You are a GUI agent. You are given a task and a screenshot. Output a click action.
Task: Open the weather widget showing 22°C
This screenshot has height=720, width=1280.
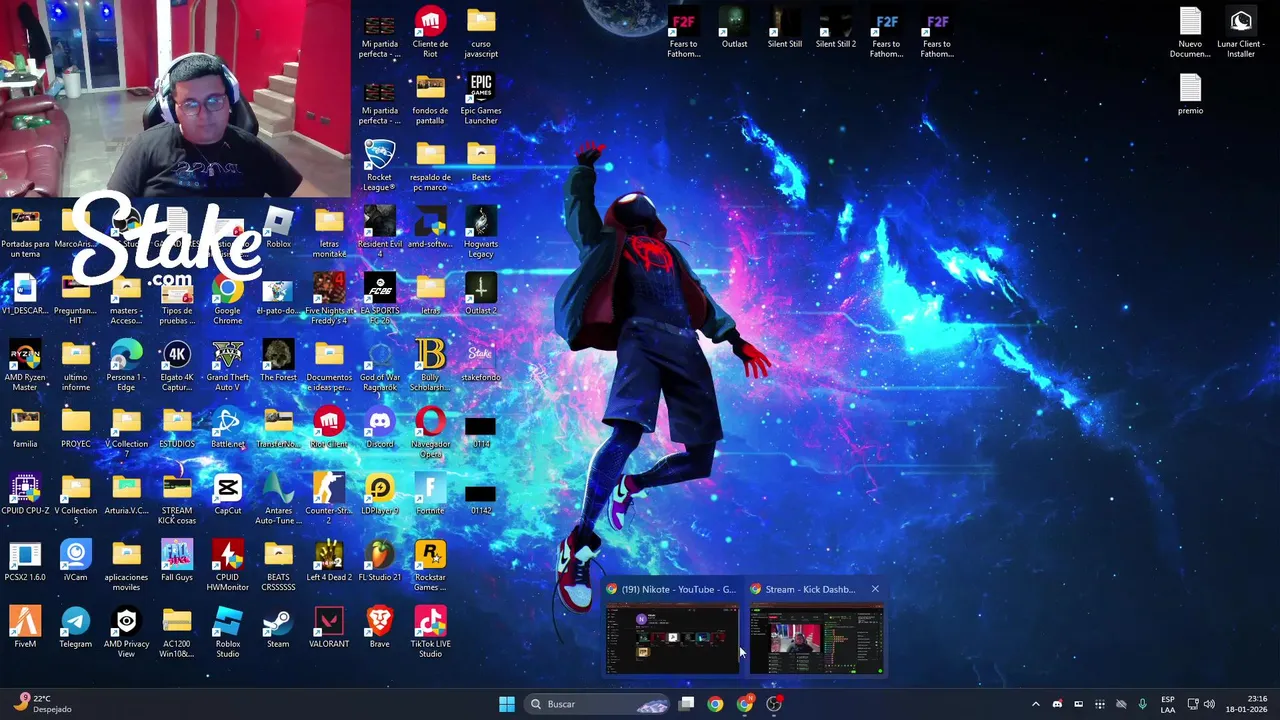point(42,704)
